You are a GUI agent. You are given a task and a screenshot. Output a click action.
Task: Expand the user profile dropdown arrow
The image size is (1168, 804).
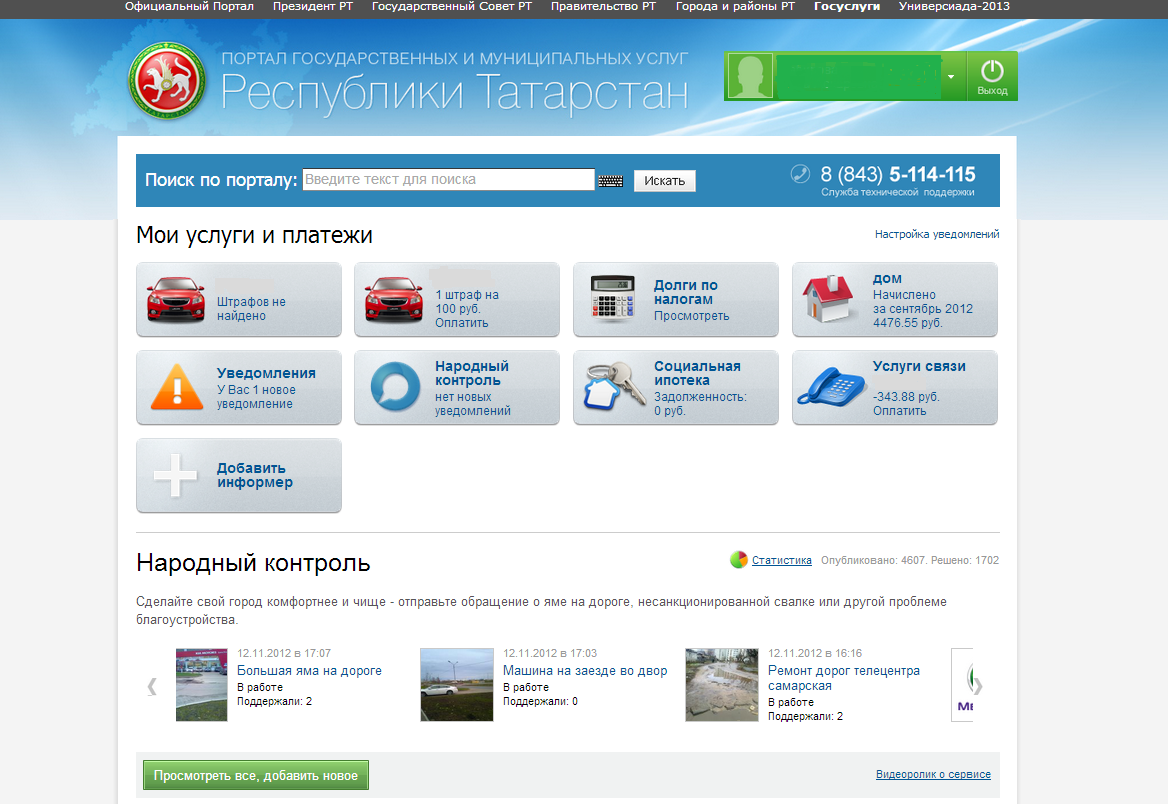point(951,77)
